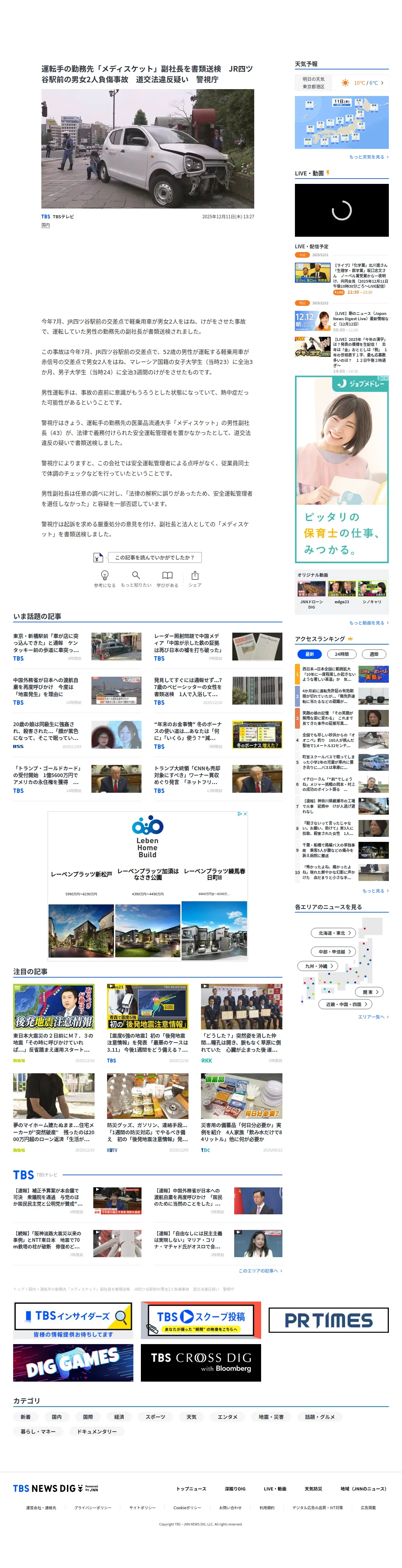Select the 地震・災害 category chip
The width and height of the screenshot is (402, 1568).
point(271,1416)
